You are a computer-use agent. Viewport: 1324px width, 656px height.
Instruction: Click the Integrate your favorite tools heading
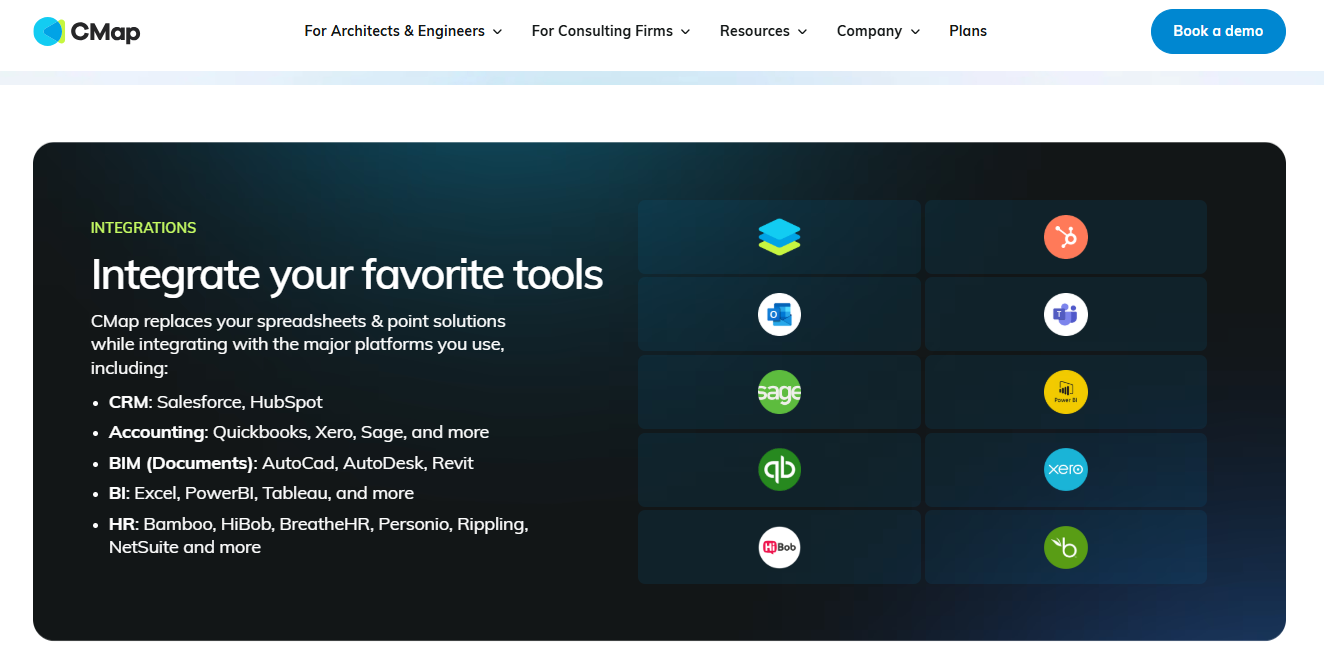click(347, 274)
